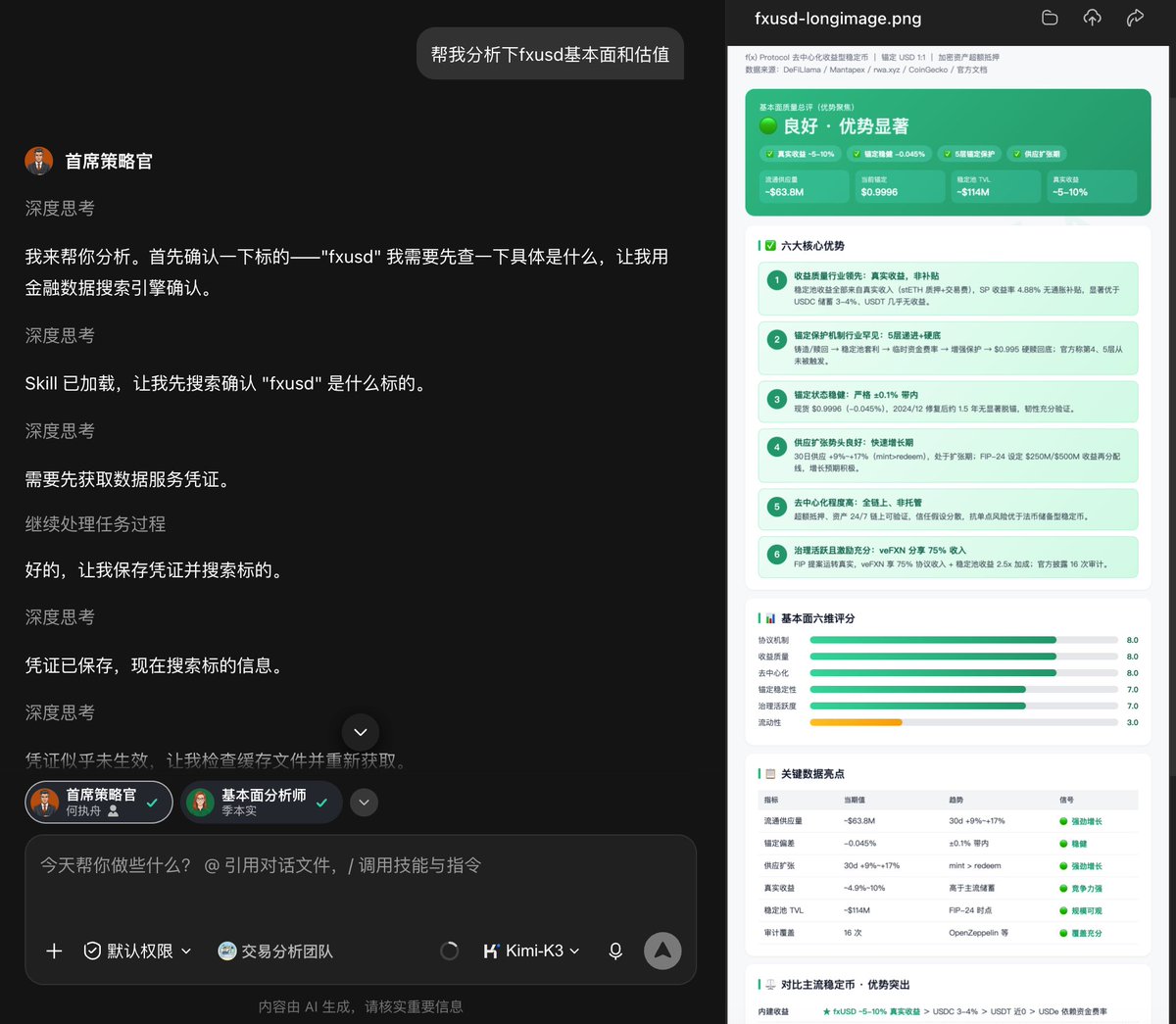The height and width of the screenshot is (1024, 1176).
Task: Click number 6 circle for 治理活跃且激励充分
Action: [x=777, y=555]
